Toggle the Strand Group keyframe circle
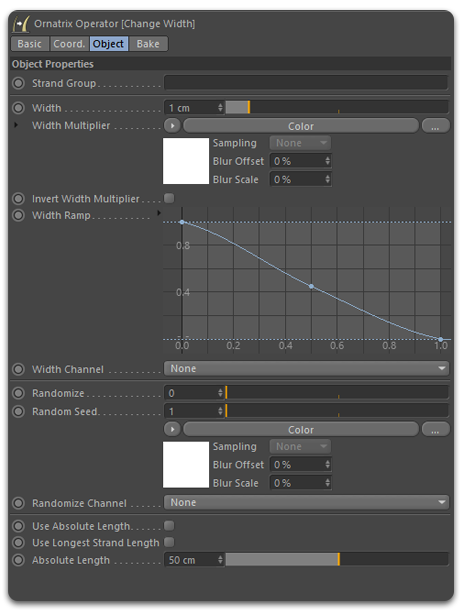The width and height of the screenshot is (464, 611). point(18,83)
